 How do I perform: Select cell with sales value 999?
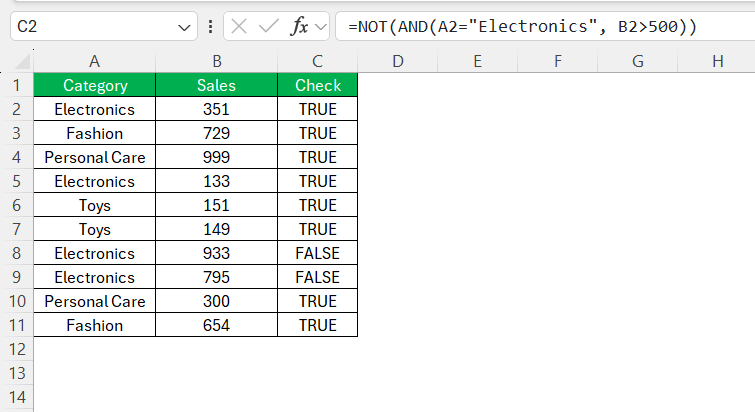point(217,157)
